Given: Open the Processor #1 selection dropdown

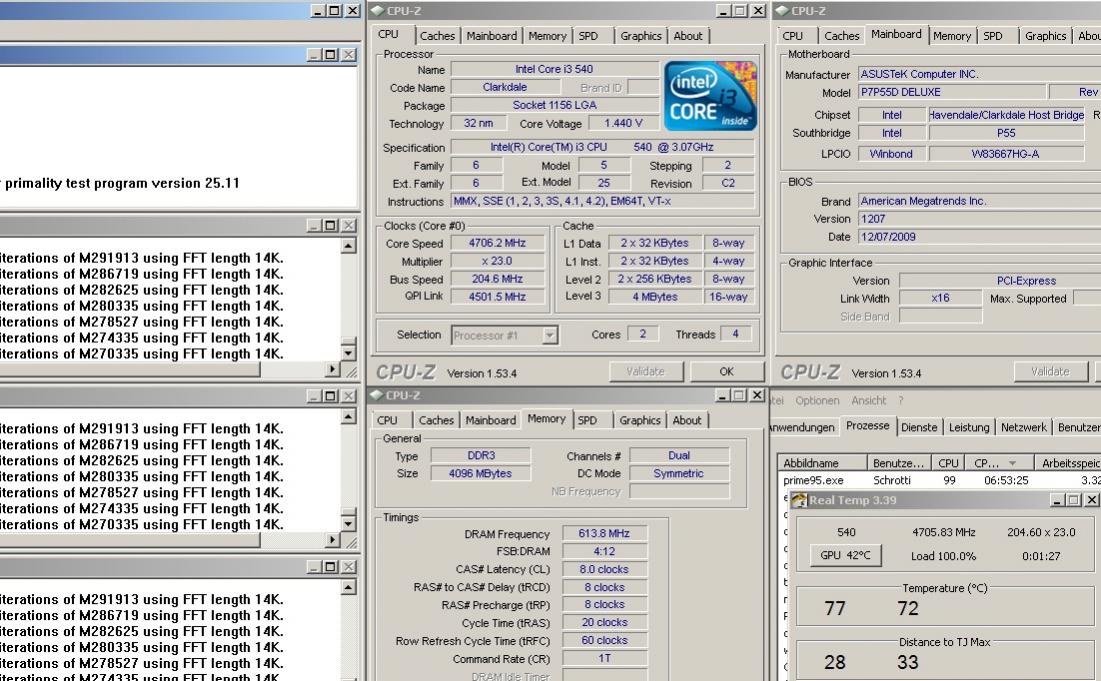Looking at the screenshot, I should point(550,336).
